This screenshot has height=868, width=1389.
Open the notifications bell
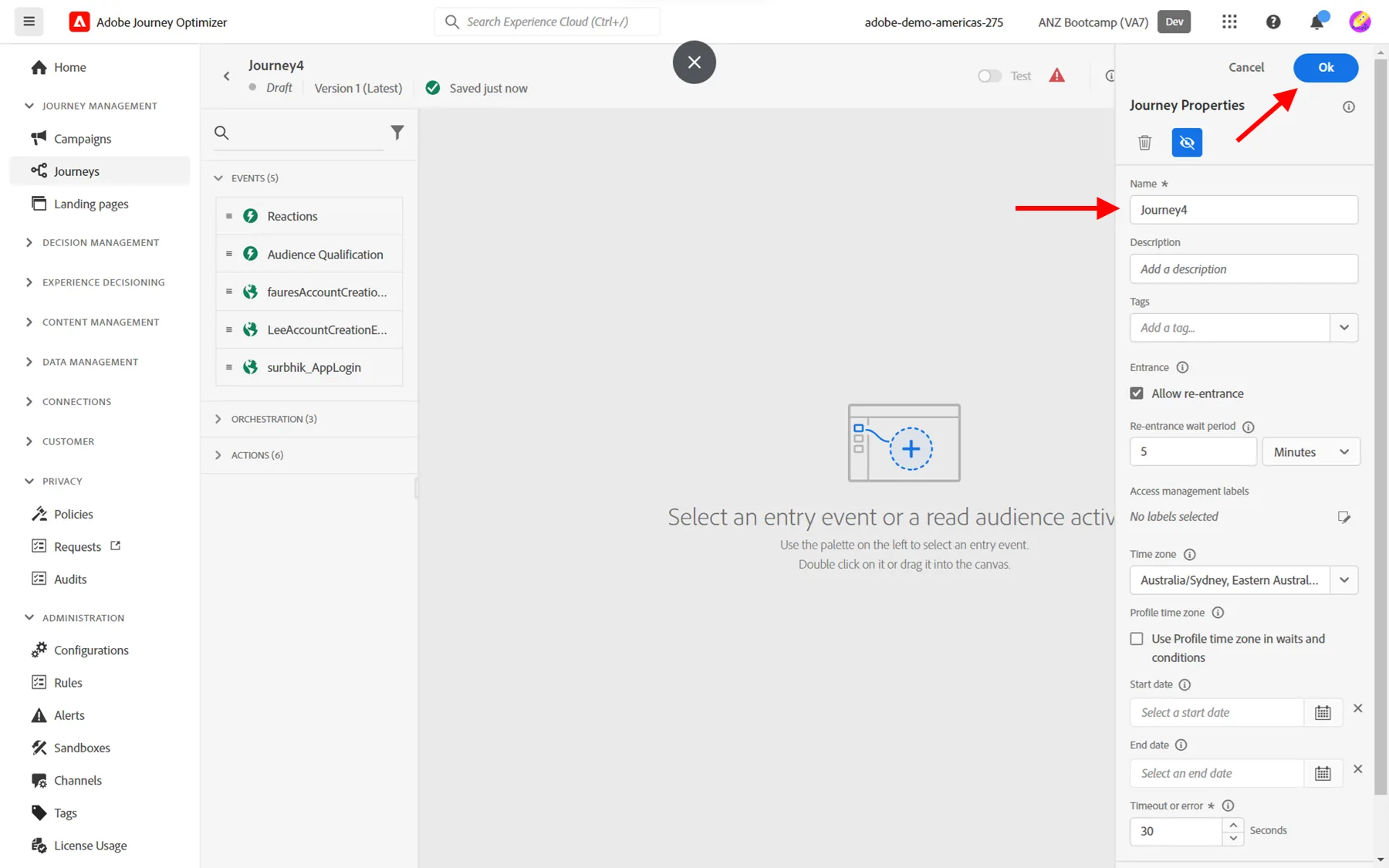(x=1317, y=22)
